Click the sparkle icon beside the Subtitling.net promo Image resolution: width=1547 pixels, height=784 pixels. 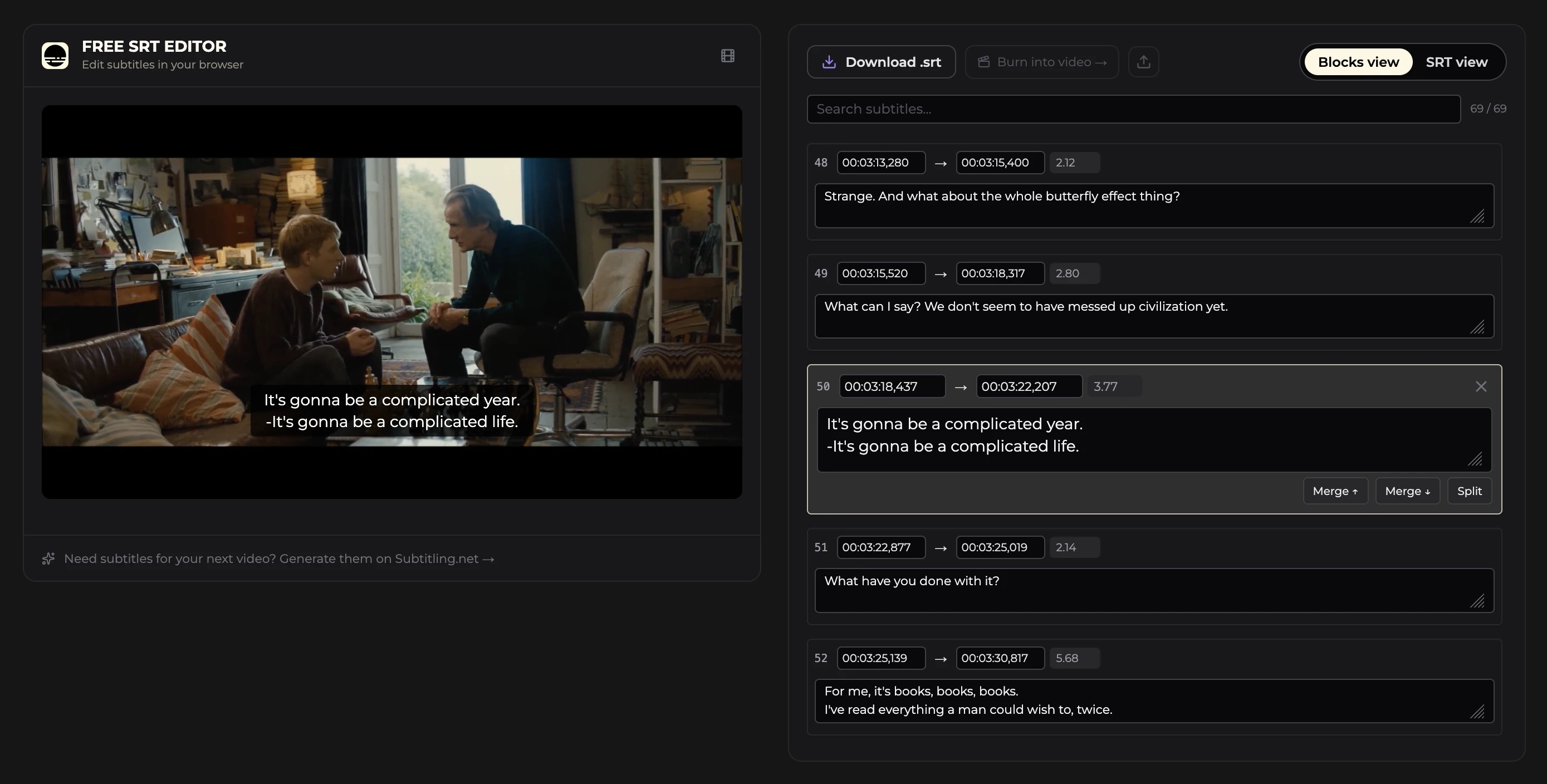click(x=48, y=558)
